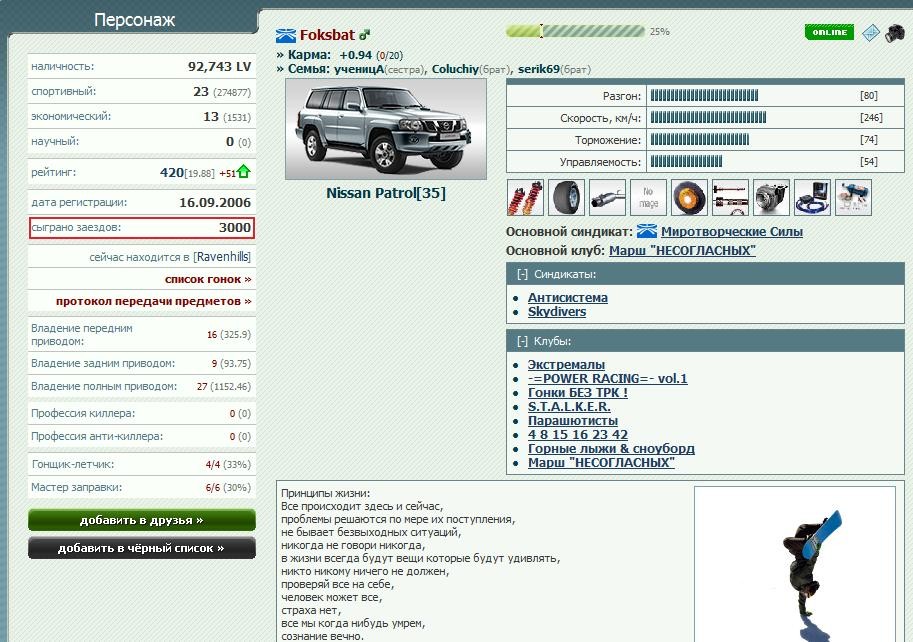Collapse the Клубы section
The height and width of the screenshot is (642, 913).
point(522,341)
